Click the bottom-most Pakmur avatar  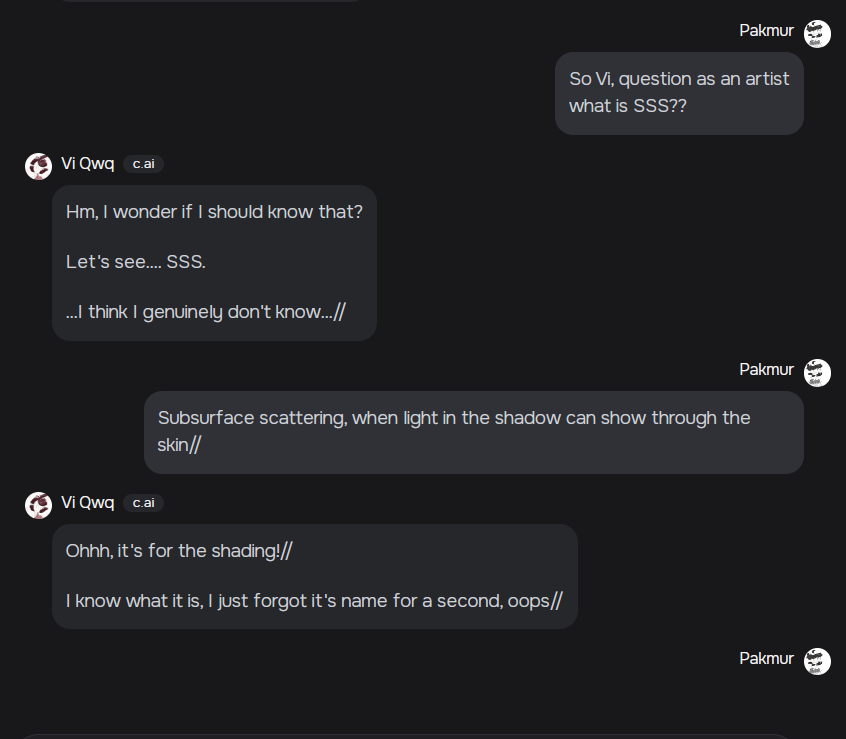(x=817, y=661)
